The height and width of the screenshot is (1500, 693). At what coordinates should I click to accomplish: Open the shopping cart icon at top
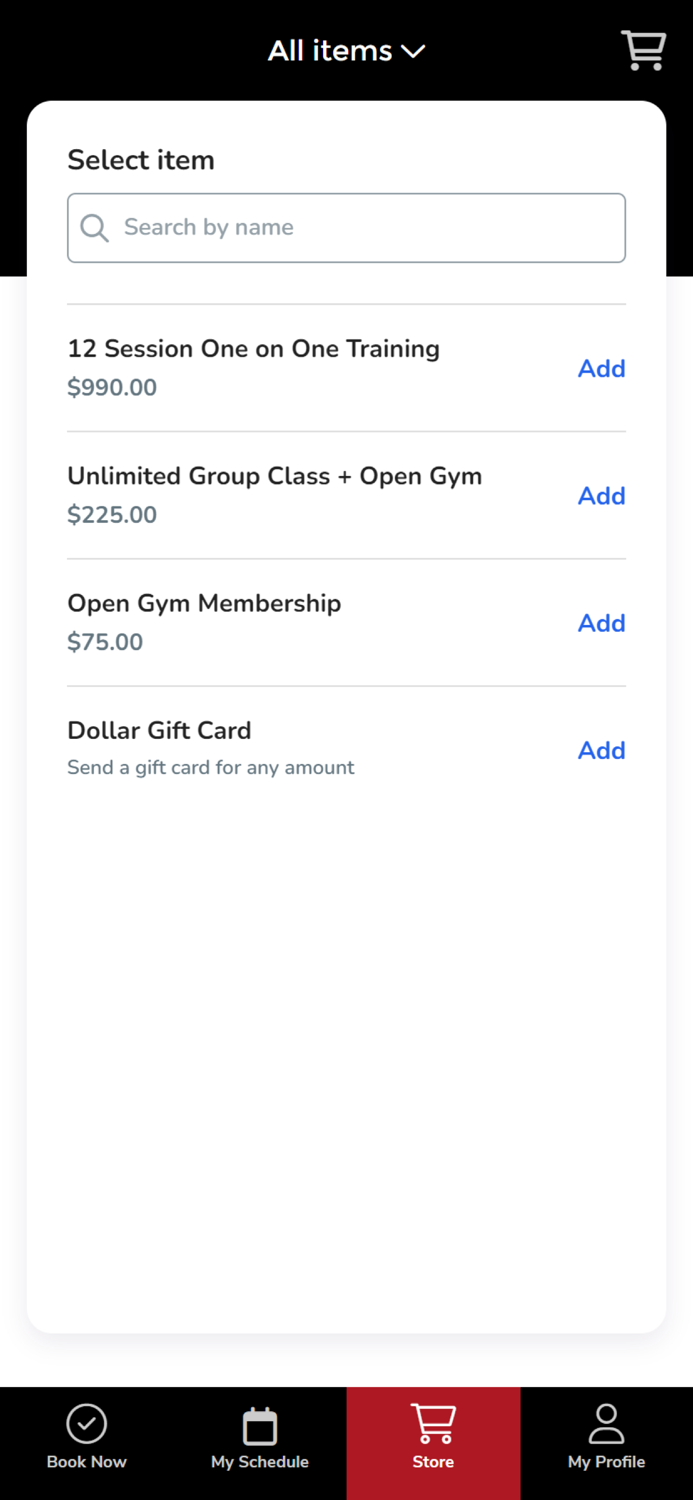pyautogui.click(x=643, y=50)
